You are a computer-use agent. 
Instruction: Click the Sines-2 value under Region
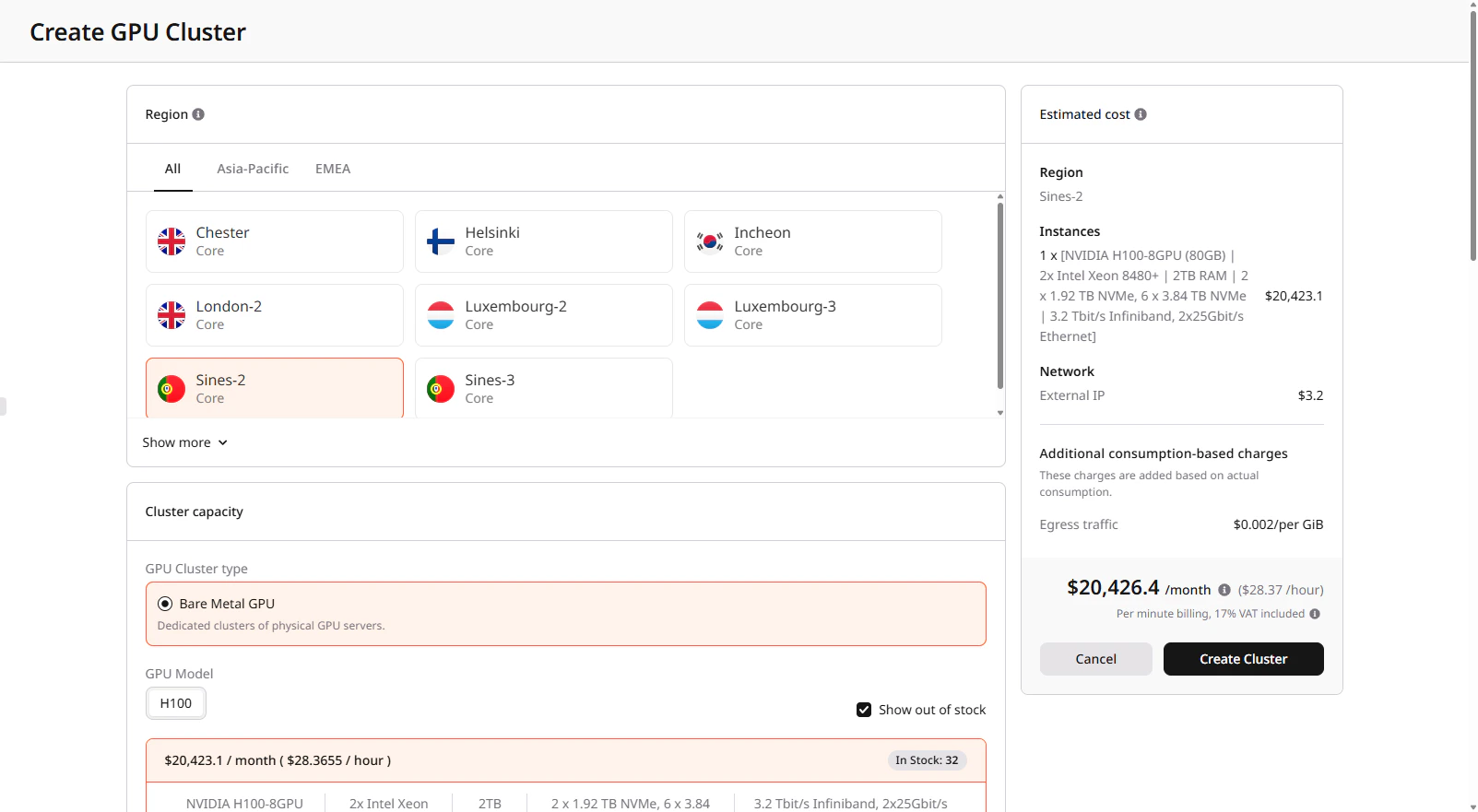point(1060,196)
